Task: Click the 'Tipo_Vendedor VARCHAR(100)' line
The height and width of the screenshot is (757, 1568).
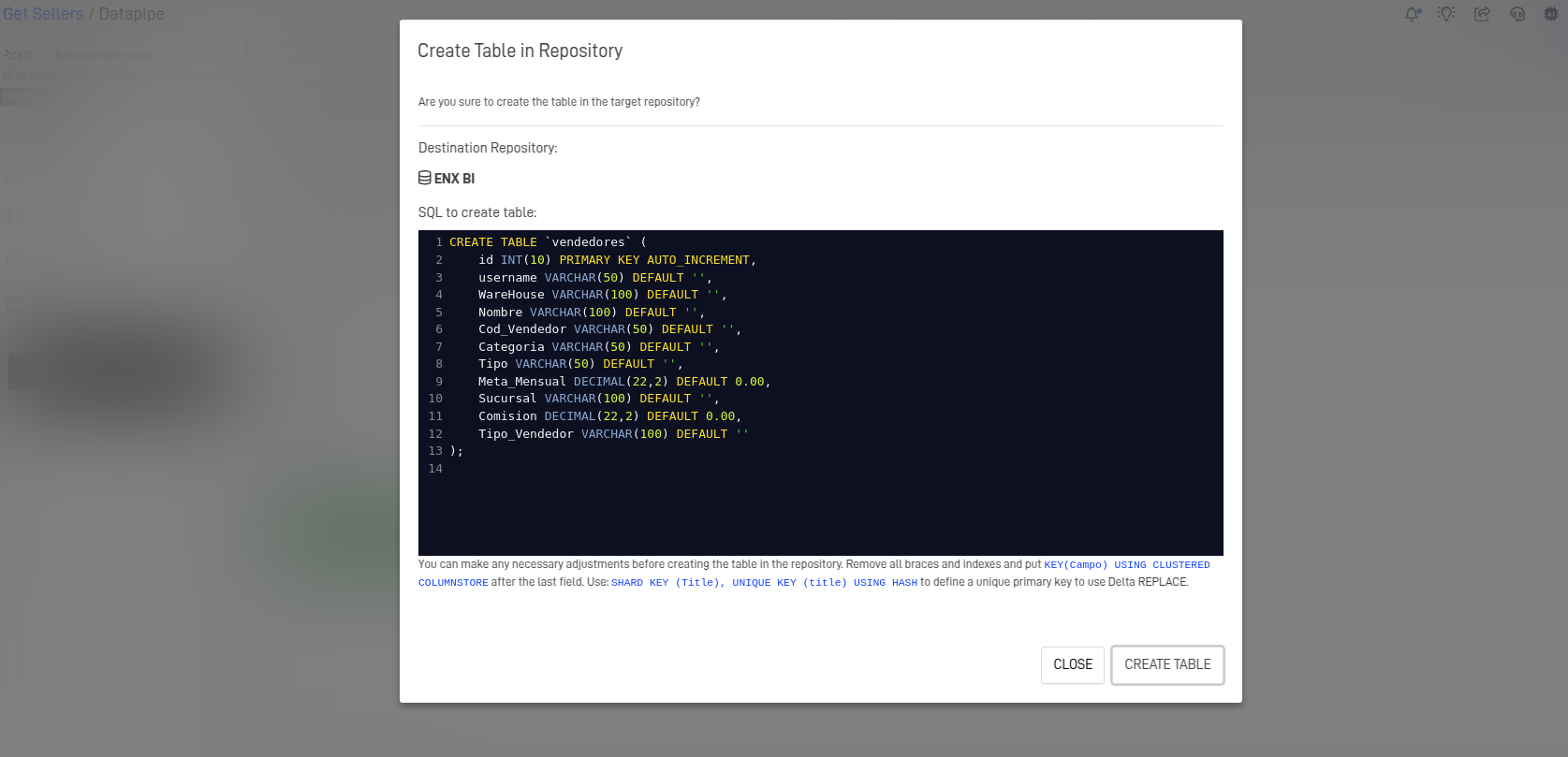Action: (613, 434)
